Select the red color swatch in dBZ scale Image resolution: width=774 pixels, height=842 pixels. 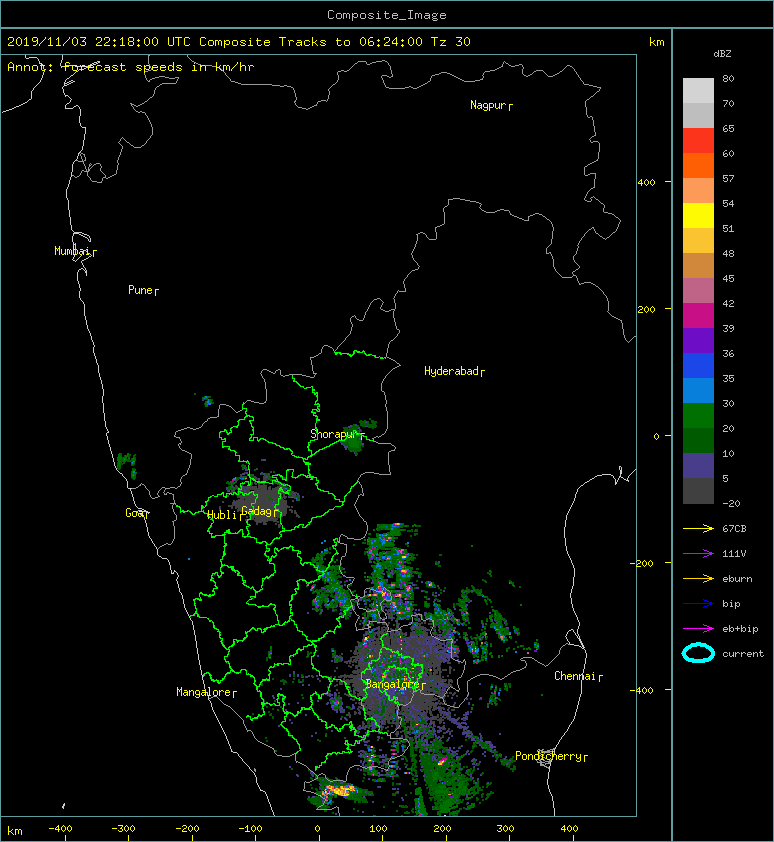coord(698,141)
